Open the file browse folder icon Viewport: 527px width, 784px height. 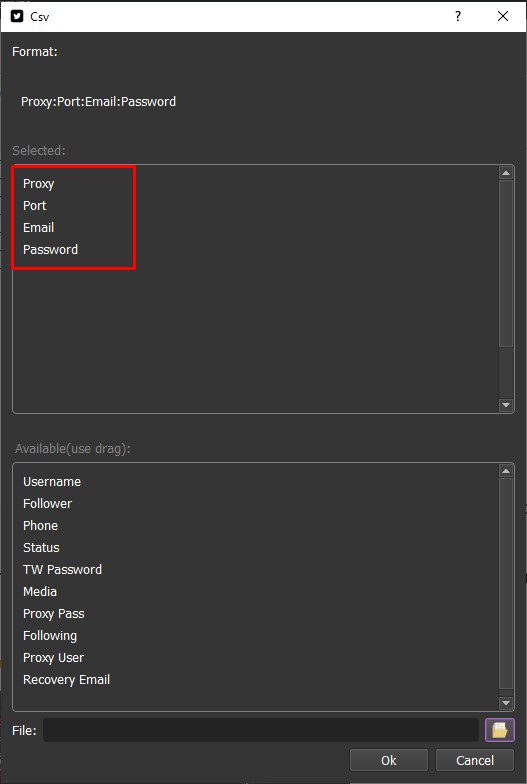click(500, 730)
